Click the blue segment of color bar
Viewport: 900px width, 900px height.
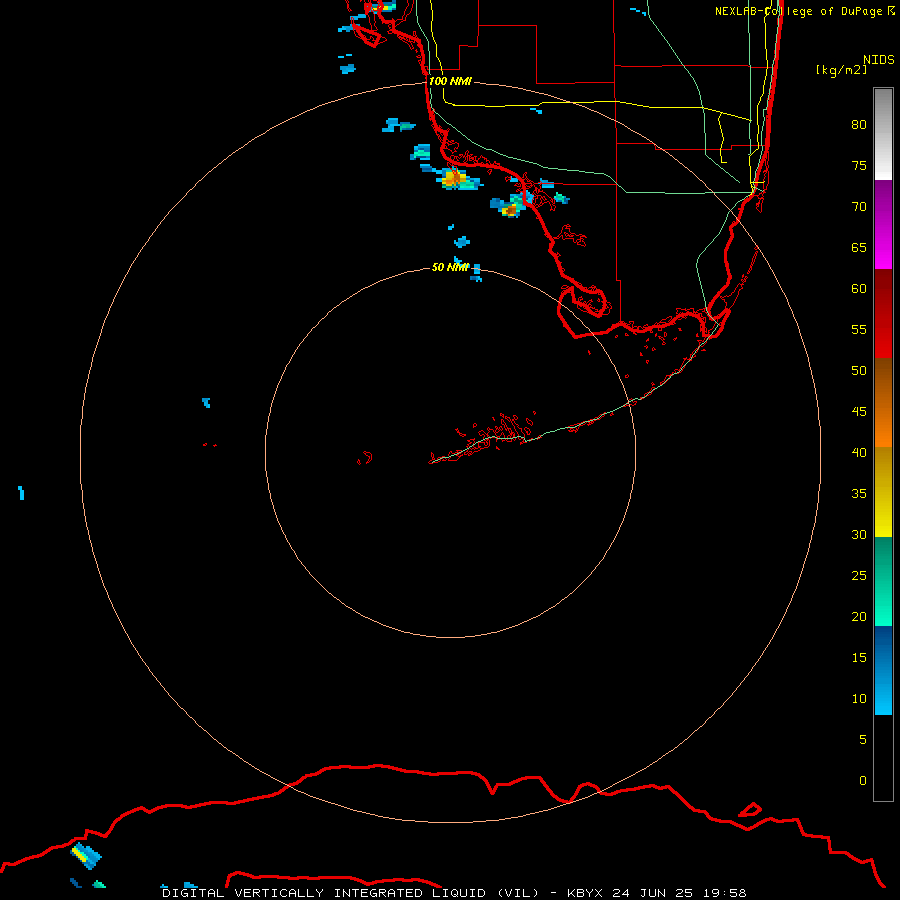click(883, 670)
